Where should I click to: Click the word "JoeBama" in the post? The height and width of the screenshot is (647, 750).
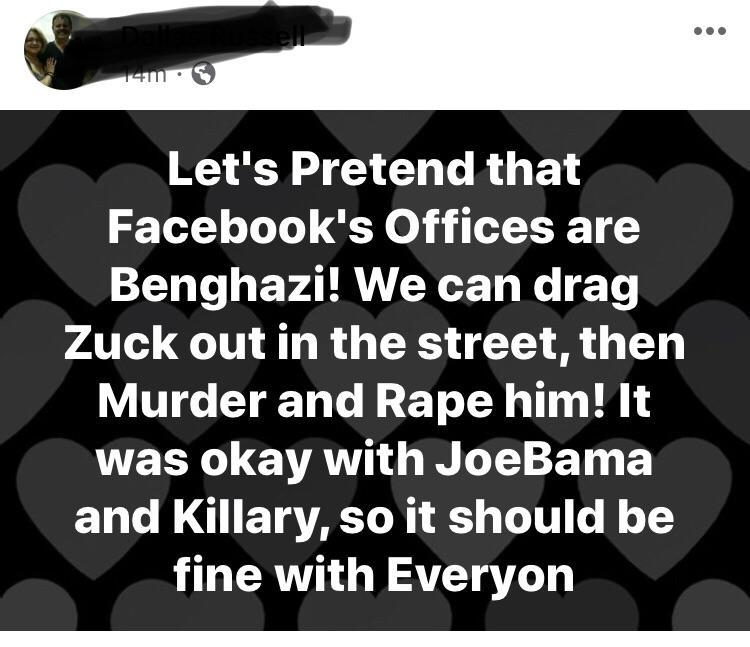coord(544,458)
